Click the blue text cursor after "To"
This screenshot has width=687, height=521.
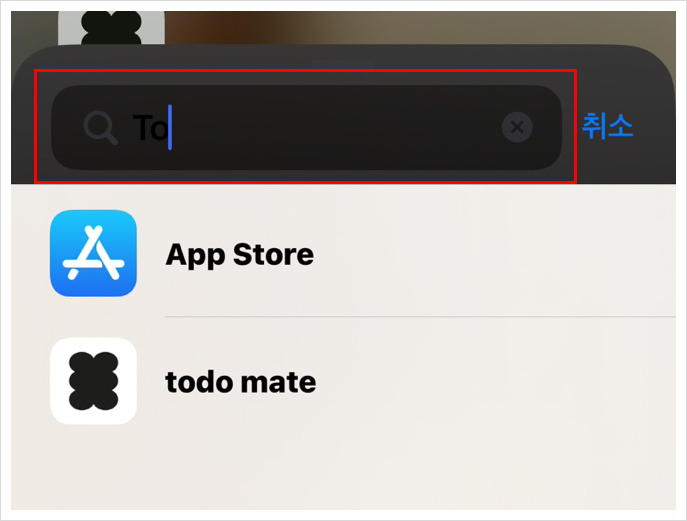[170, 128]
